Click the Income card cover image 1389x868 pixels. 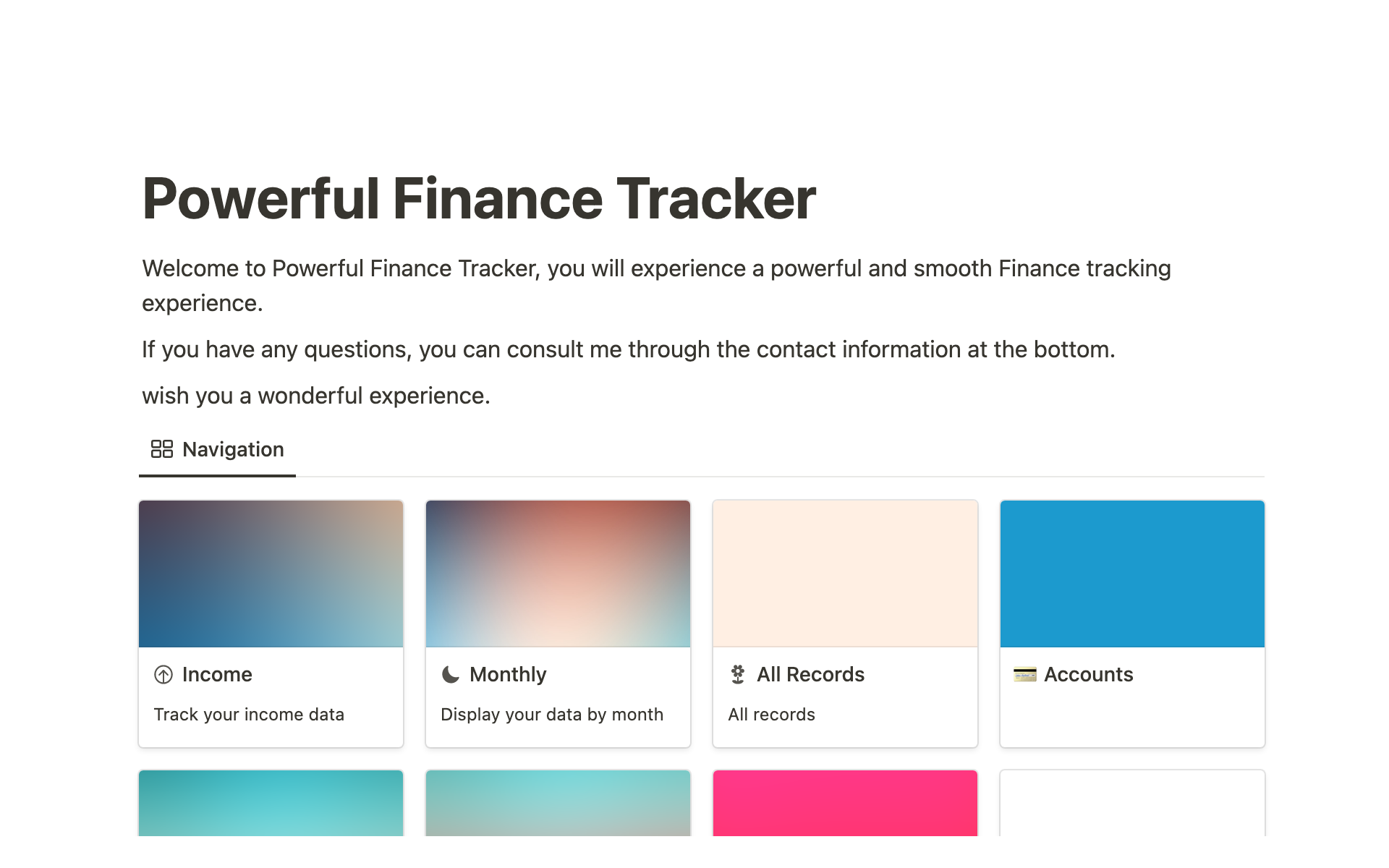[x=271, y=574]
